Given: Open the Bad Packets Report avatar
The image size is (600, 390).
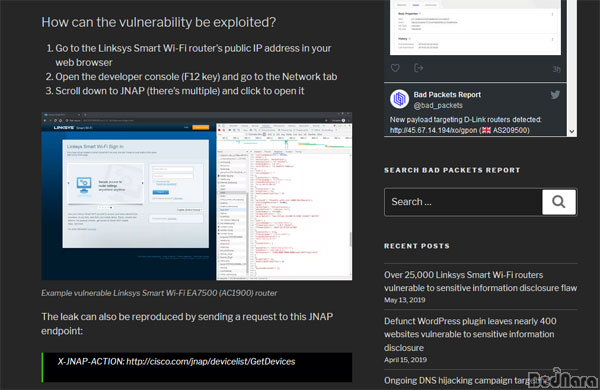Looking at the screenshot, I should (x=399, y=99).
